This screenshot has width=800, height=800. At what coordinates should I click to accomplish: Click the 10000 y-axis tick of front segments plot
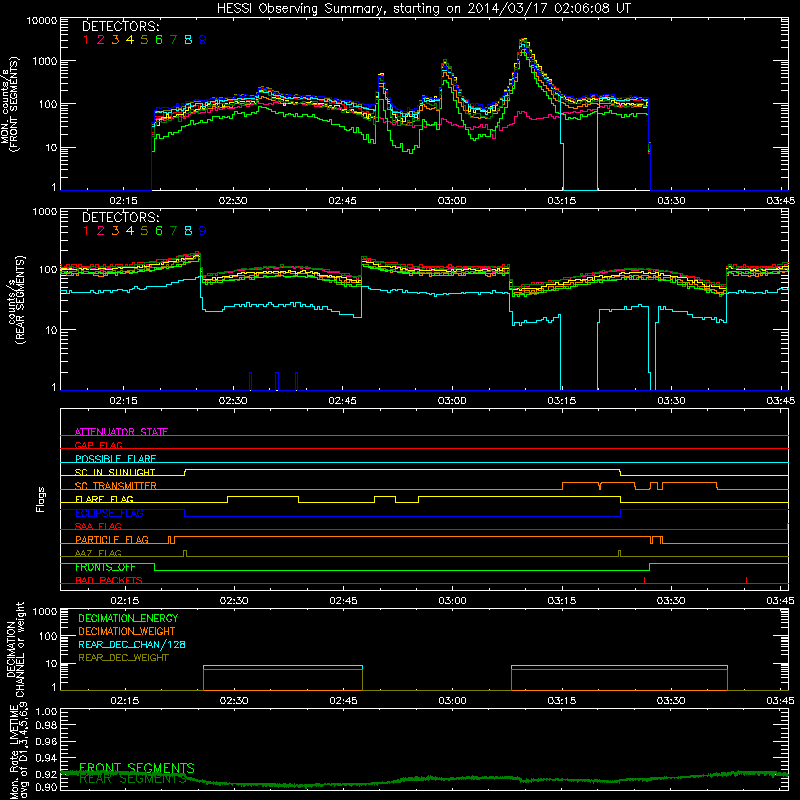tap(41, 20)
